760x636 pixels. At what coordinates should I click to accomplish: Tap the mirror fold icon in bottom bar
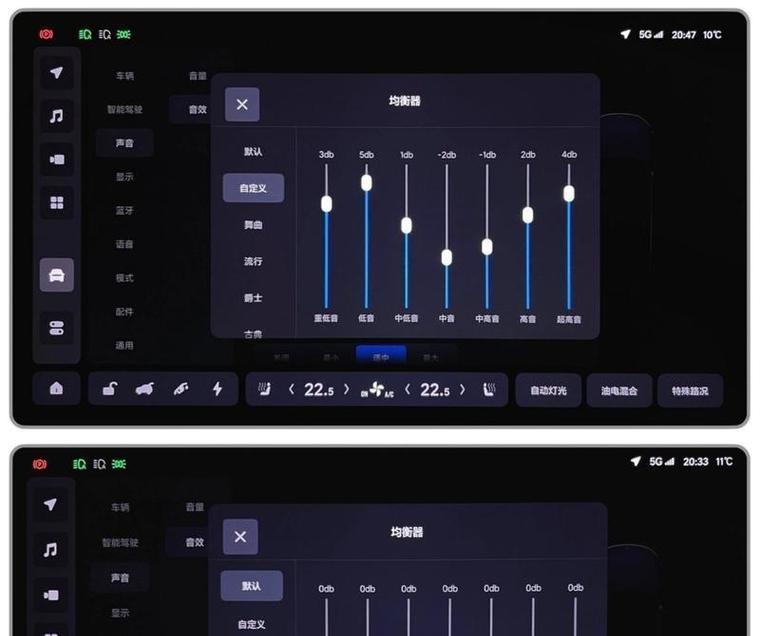(181, 388)
